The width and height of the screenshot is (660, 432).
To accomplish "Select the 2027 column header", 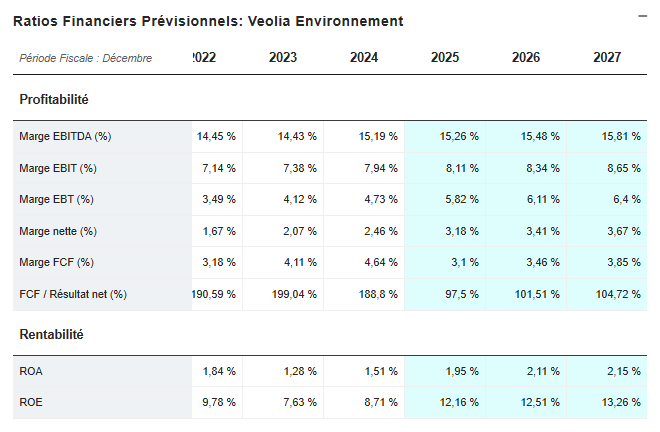I will [606, 58].
